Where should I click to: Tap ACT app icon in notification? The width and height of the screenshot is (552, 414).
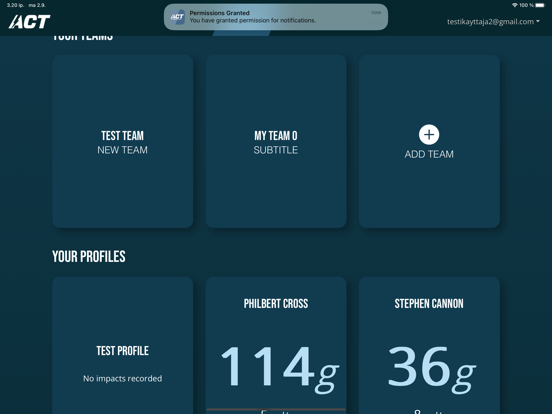(177, 17)
